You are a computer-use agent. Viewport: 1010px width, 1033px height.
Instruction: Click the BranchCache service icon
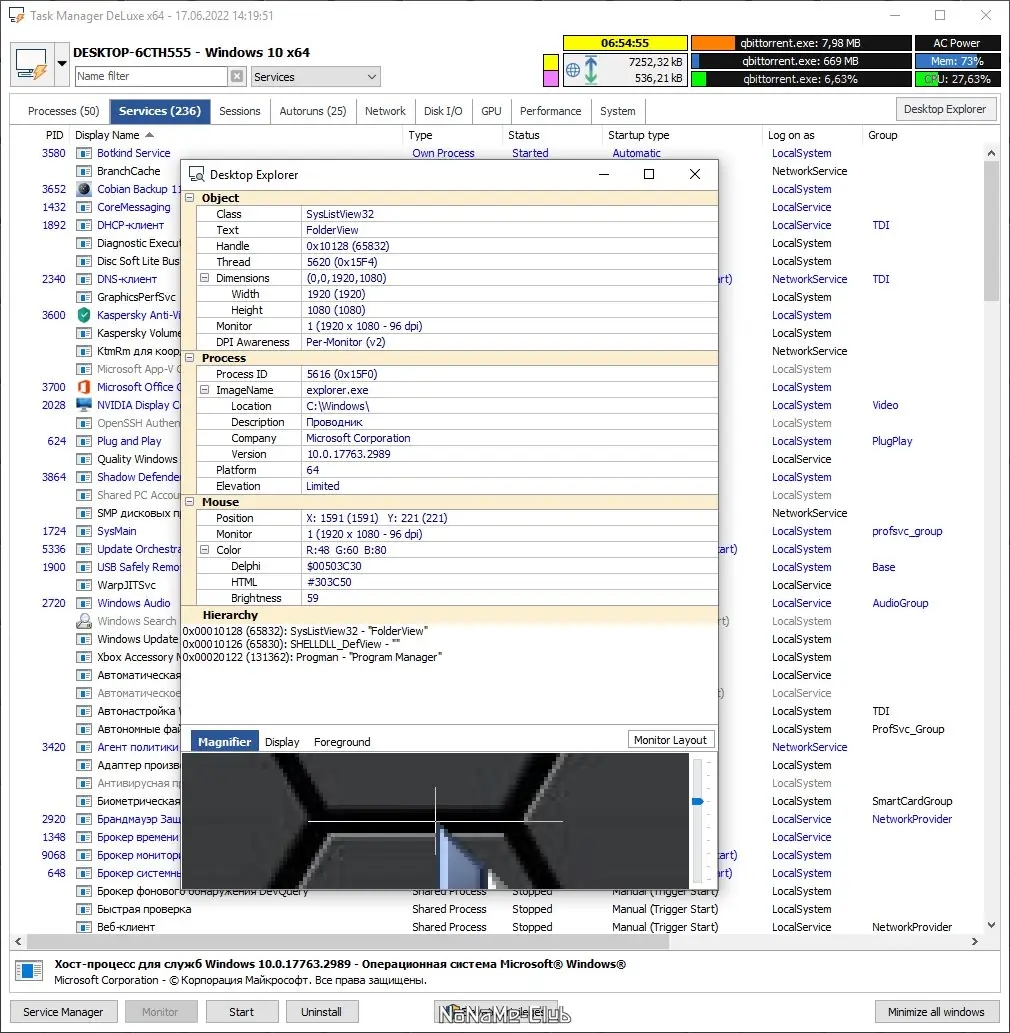tap(84, 171)
